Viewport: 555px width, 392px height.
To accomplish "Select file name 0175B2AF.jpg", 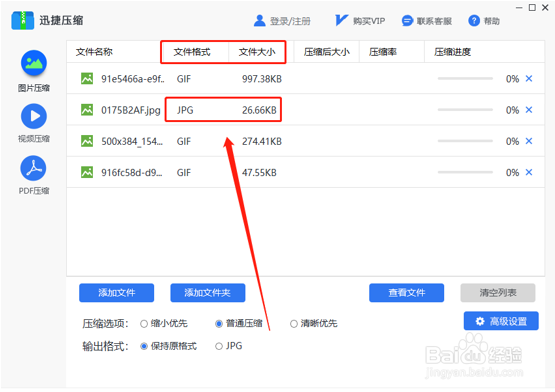I will pyautogui.click(x=131, y=110).
